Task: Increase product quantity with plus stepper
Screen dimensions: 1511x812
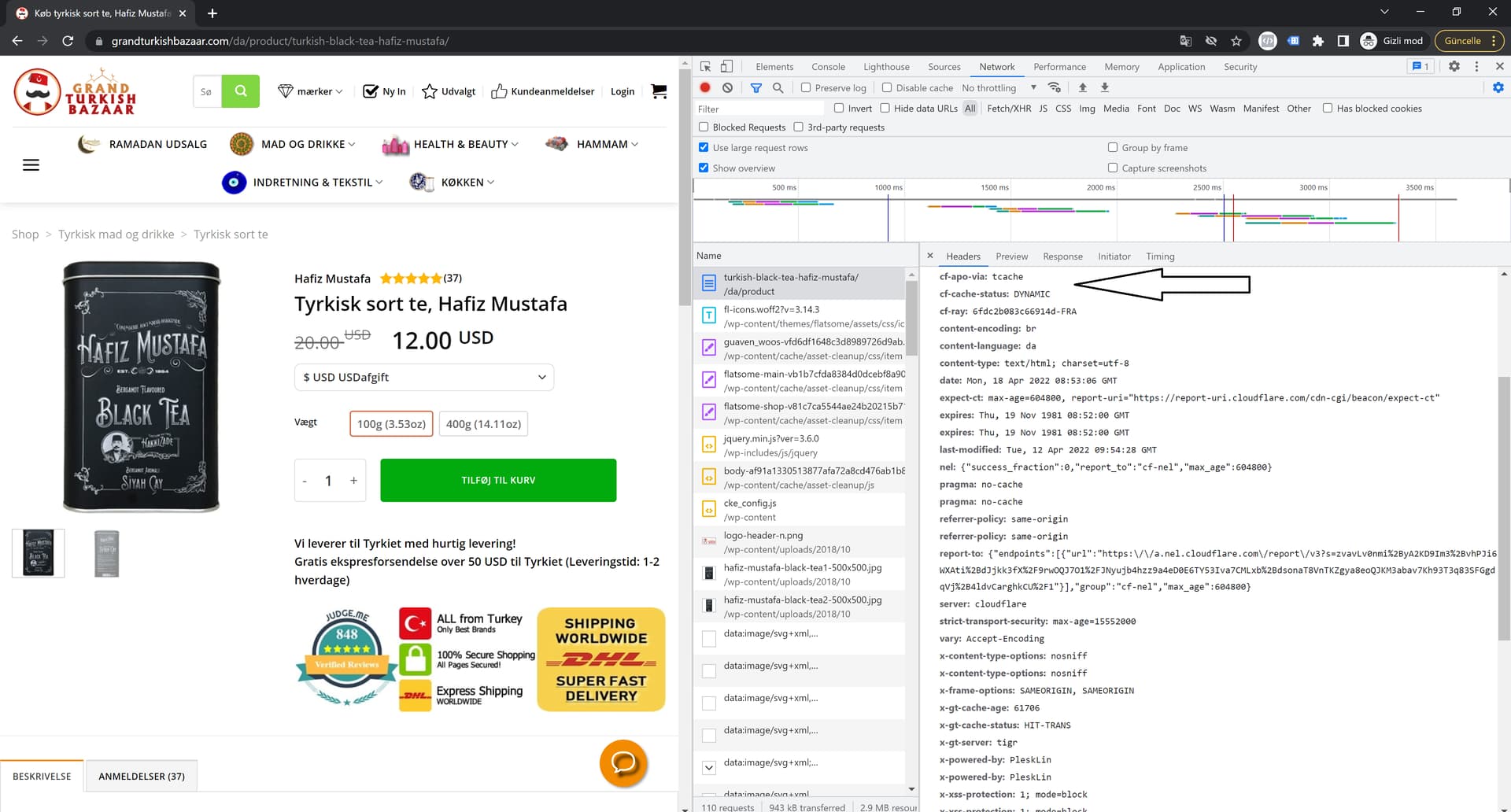Action: tap(353, 480)
